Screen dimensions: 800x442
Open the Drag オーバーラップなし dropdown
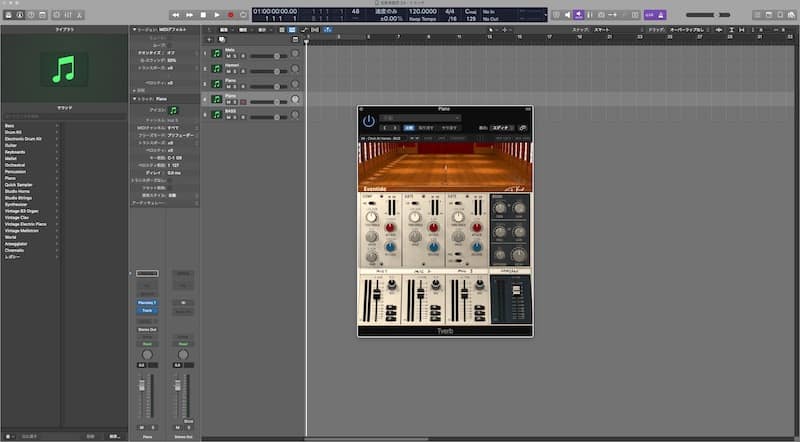[x=689, y=30]
